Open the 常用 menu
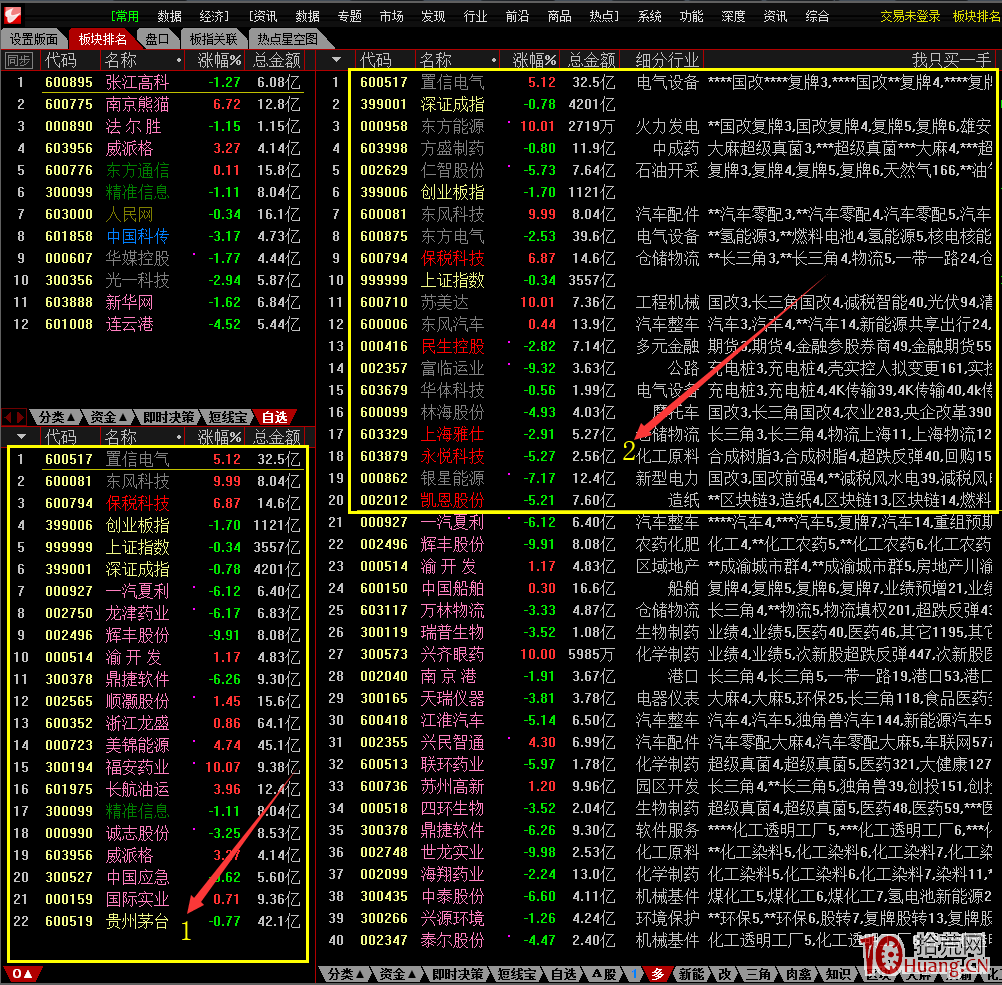 coord(125,16)
